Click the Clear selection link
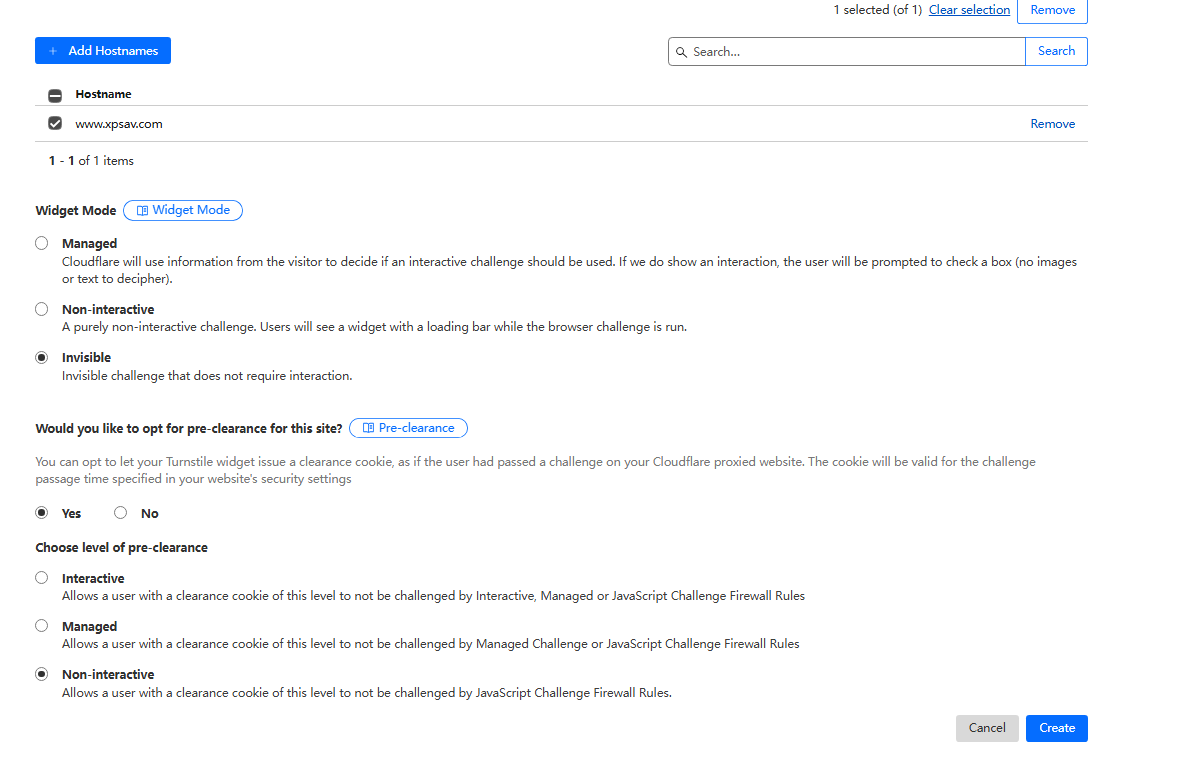The height and width of the screenshot is (777, 1194). [969, 10]
